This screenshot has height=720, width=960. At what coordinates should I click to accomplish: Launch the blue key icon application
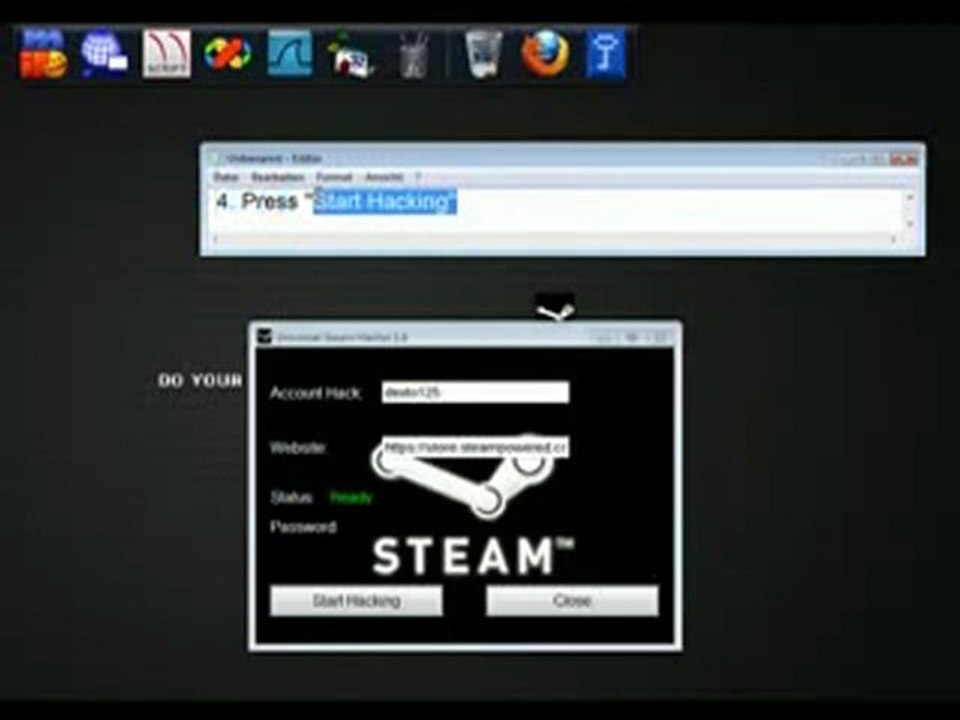(605, 54)
